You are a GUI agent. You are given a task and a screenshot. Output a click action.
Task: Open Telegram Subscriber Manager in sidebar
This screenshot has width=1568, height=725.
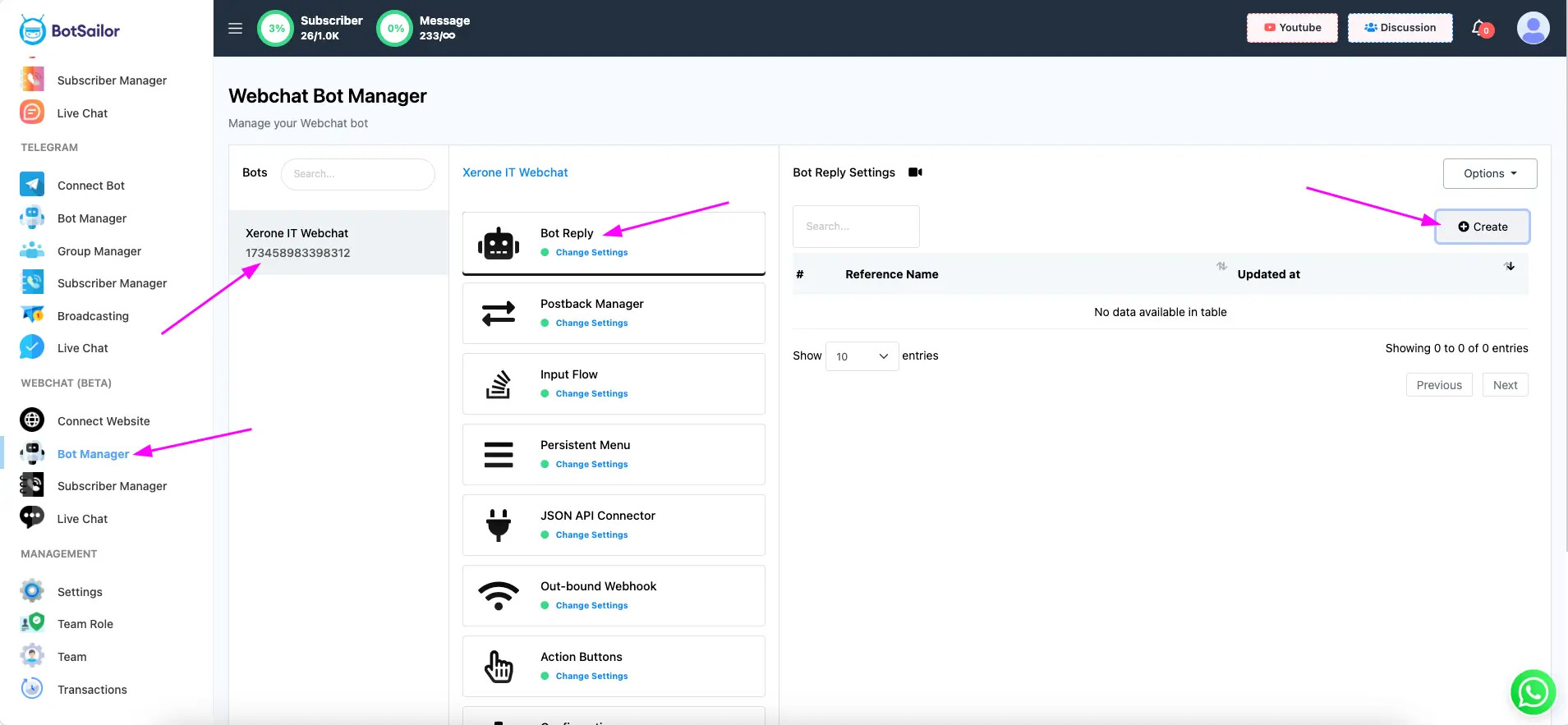coord(112,283)
